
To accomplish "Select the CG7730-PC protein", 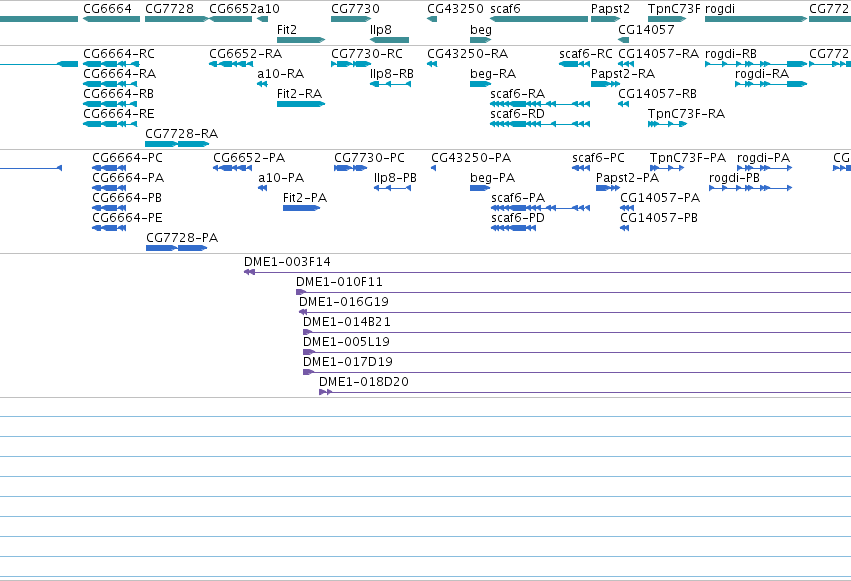I will coord(351,168).
